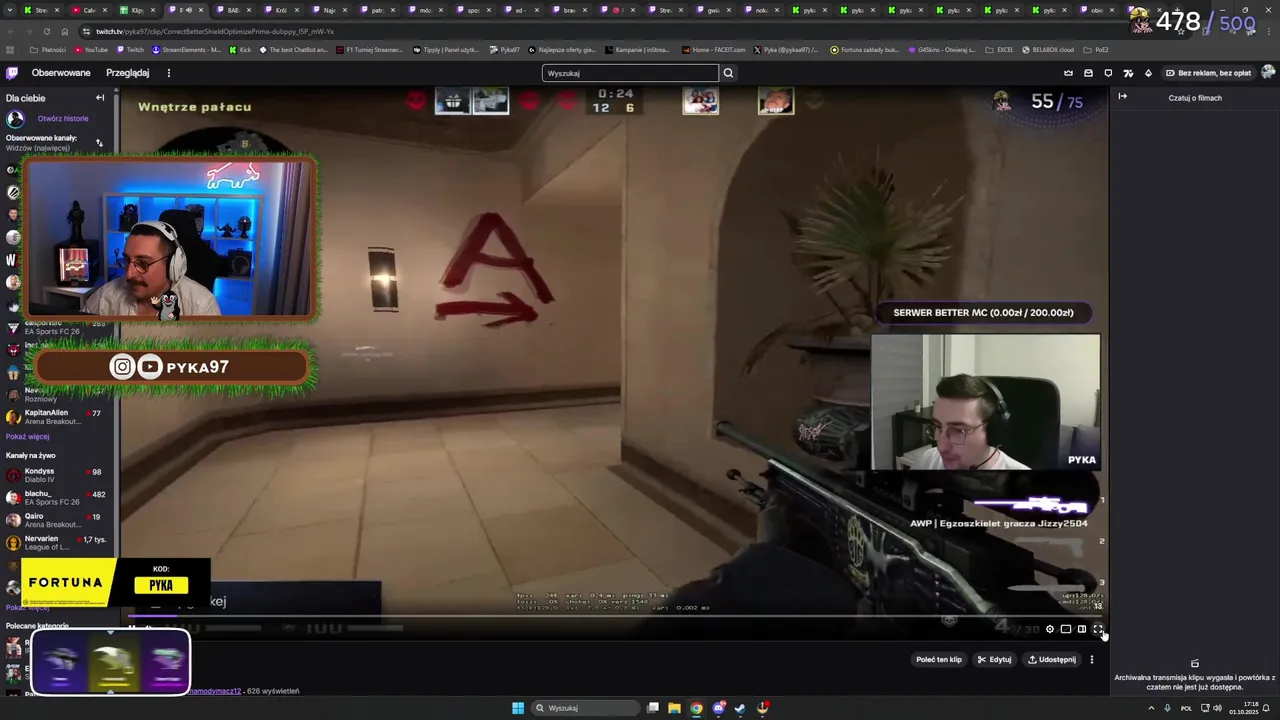Reload the page with browser refresh

pyautogui.click(x=46, y=31)
